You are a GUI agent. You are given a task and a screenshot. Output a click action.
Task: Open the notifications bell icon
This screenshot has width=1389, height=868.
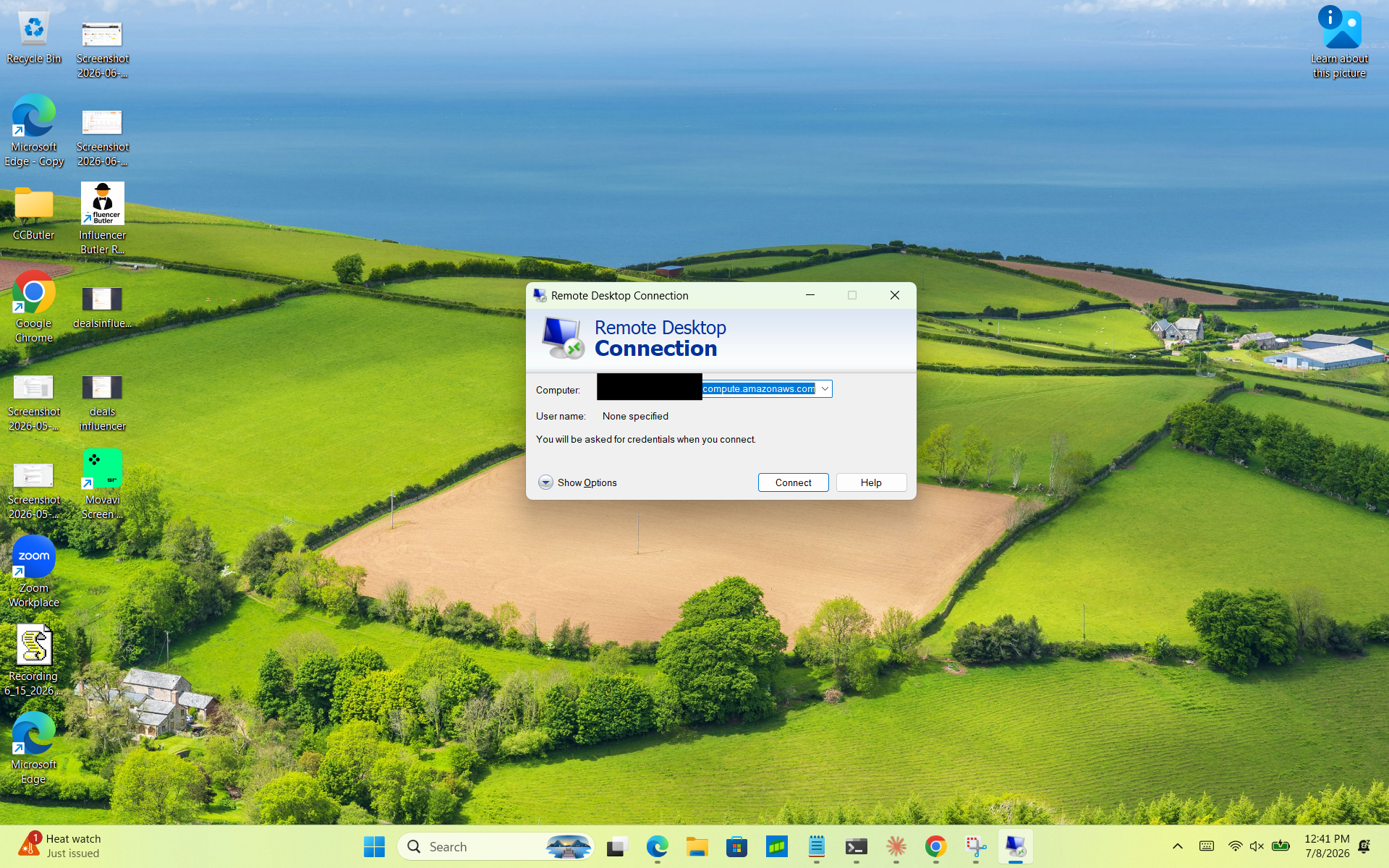(x=1364, y=846)
